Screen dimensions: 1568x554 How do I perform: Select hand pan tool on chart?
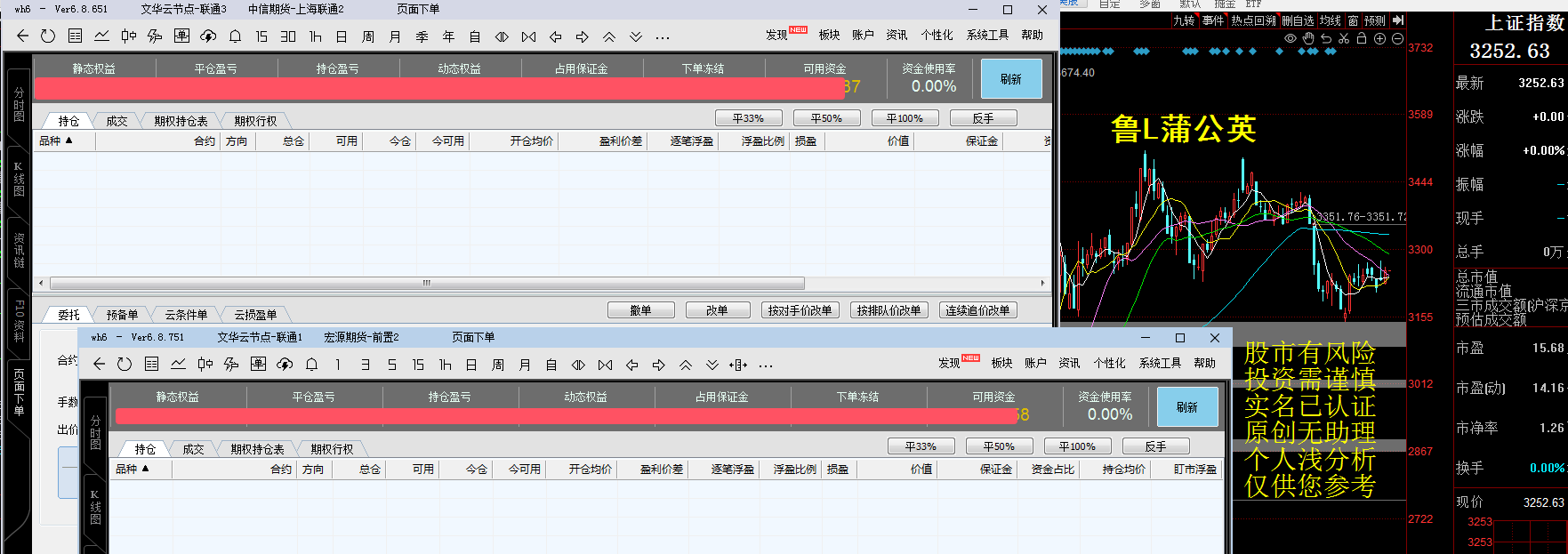tap(1308, 39)
